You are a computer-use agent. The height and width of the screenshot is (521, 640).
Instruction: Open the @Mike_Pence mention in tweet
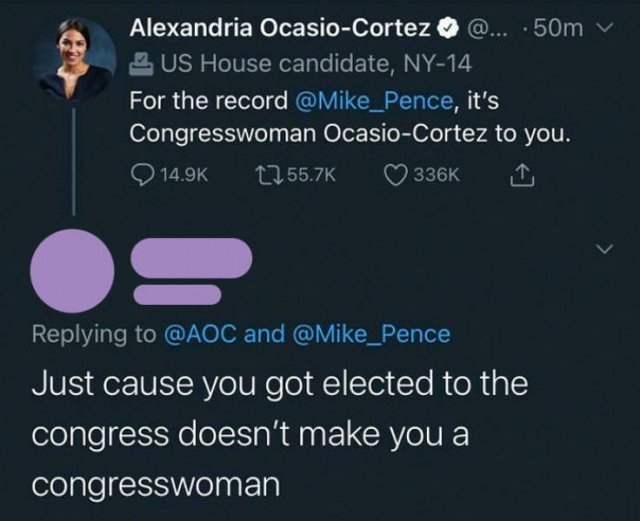(373, 101)
